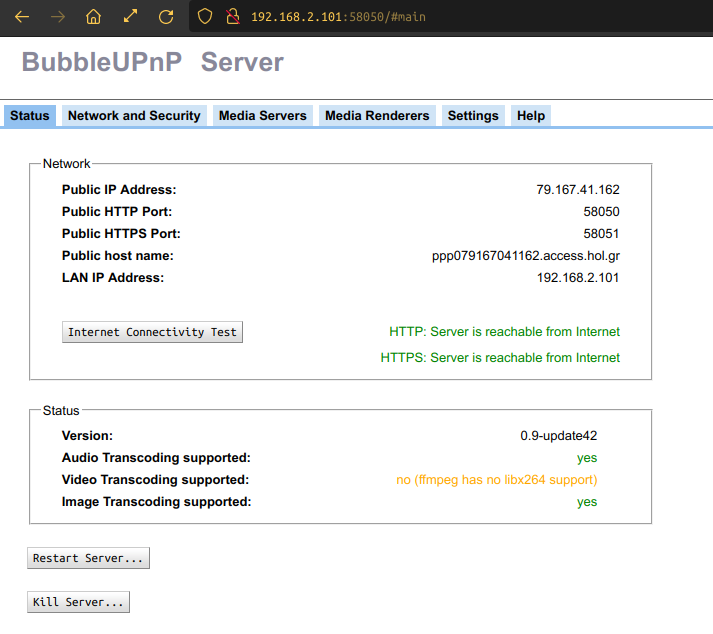Click the public IP value 79.167.41.162
This screenshot has height=634, width=713.
pos(577,189)
